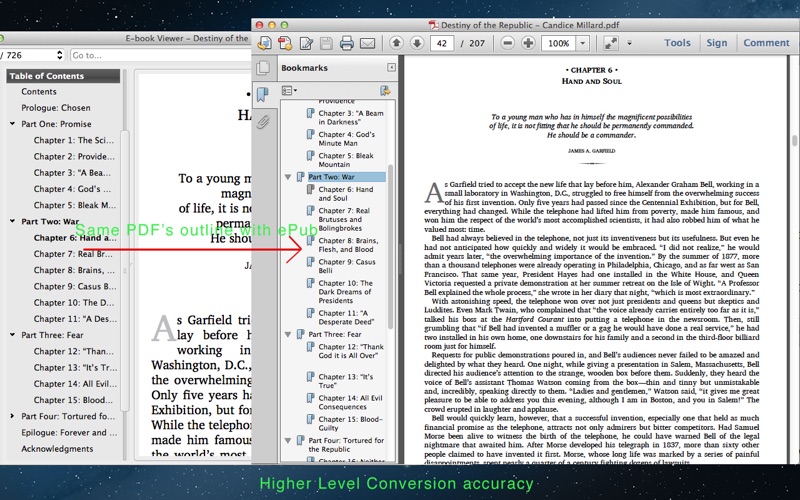Screen dimensions: 800x500
Task: Click the Open file icon in Acrobat toolbar
Action: pos(264,43)
